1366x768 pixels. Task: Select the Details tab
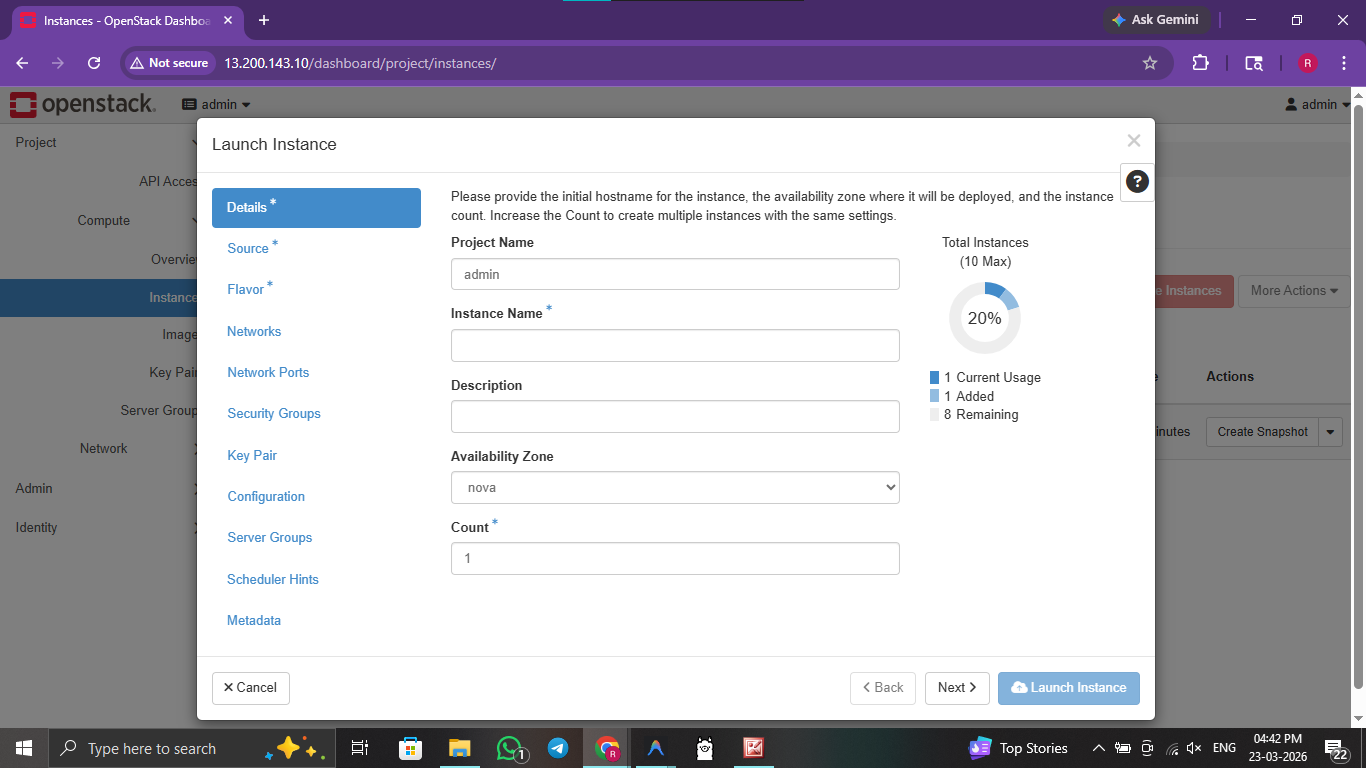tap(316, 207)
